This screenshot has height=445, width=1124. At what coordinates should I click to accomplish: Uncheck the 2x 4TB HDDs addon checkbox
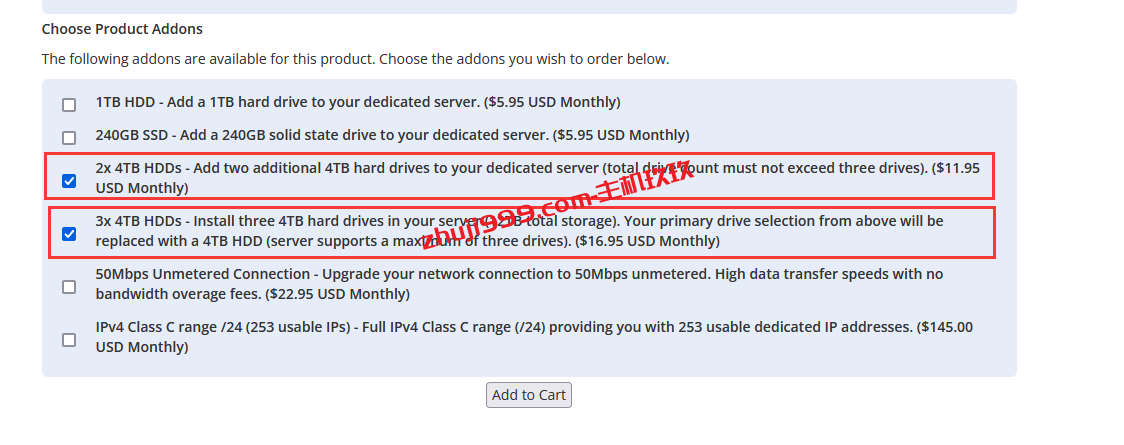coord(69,181)
